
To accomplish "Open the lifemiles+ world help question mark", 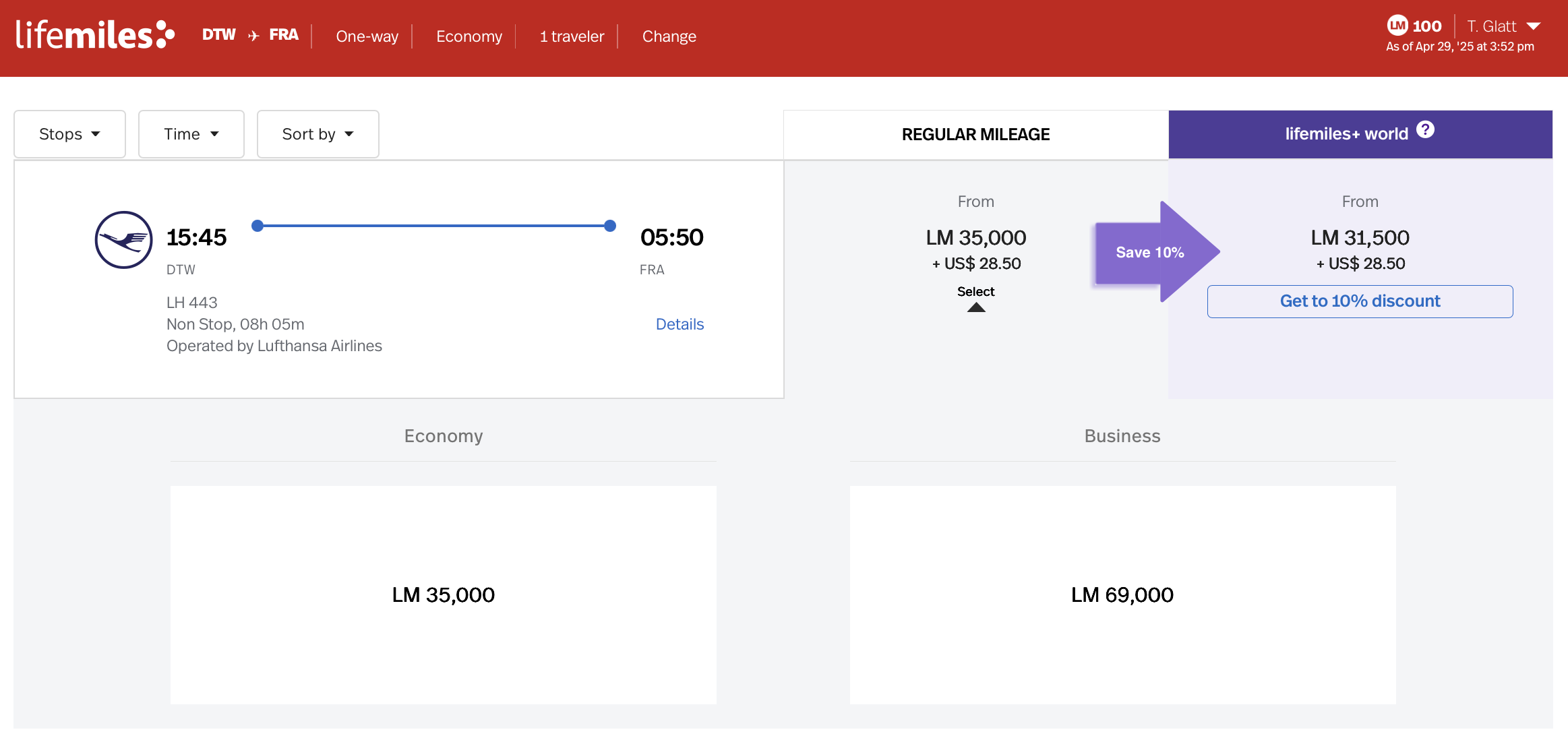I will click(1425, 129).
